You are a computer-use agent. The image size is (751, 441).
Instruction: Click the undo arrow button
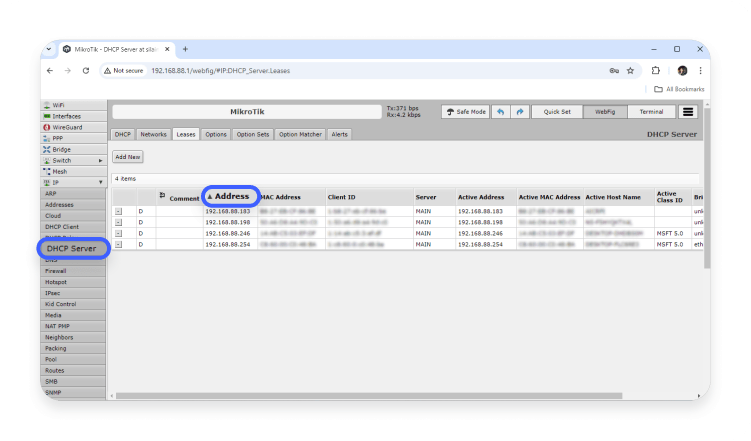501,112
